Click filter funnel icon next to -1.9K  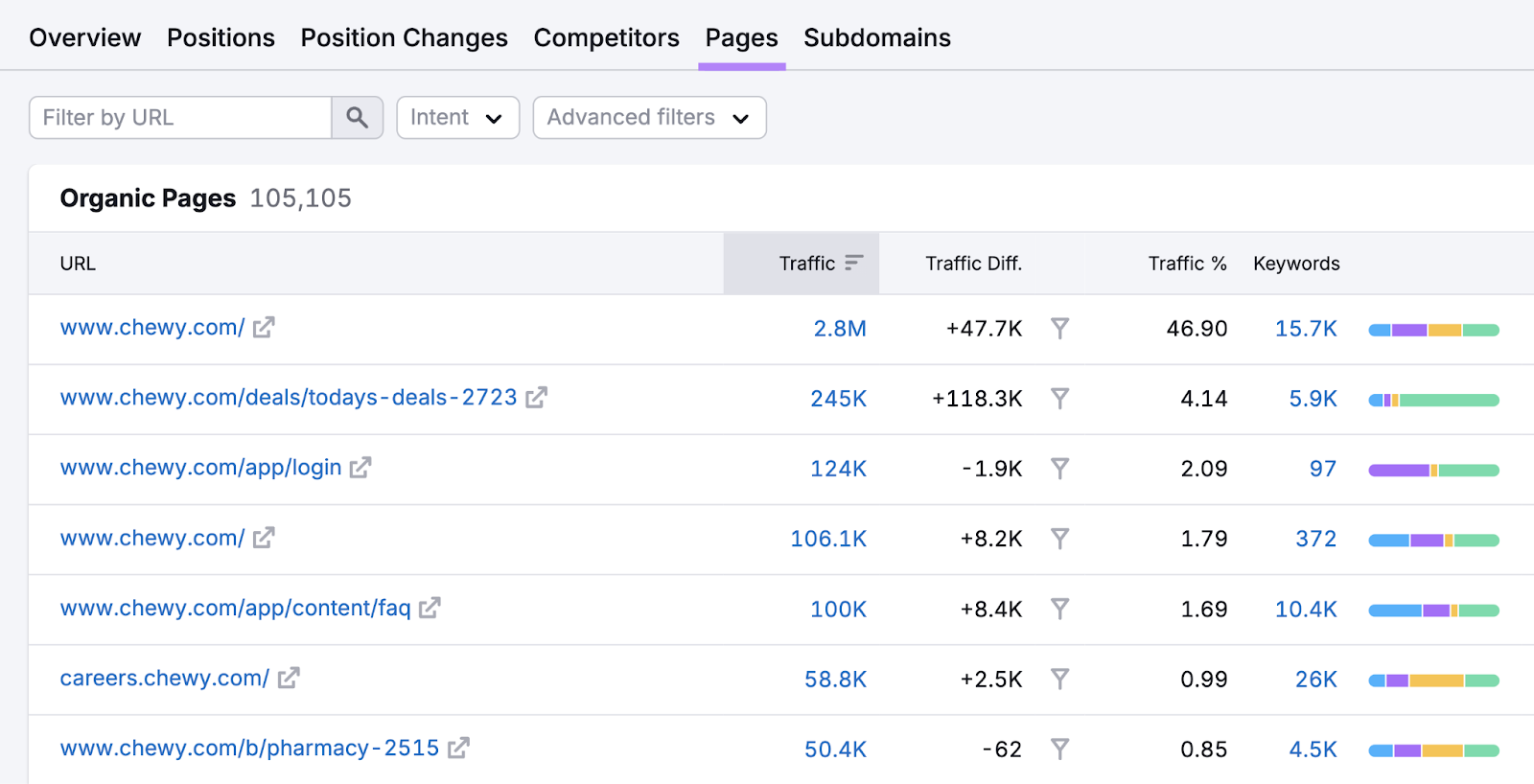(x=1059, y=469)
